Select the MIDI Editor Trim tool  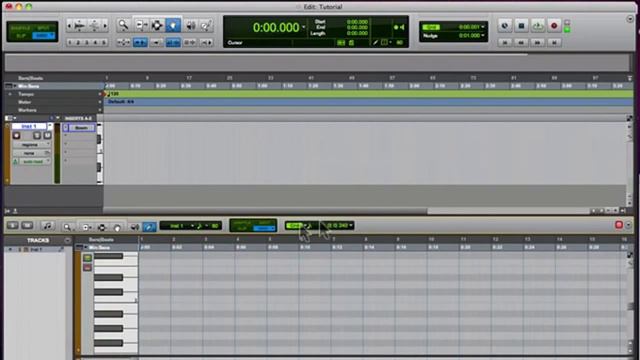pyautogui.click(x=86, y=227)
